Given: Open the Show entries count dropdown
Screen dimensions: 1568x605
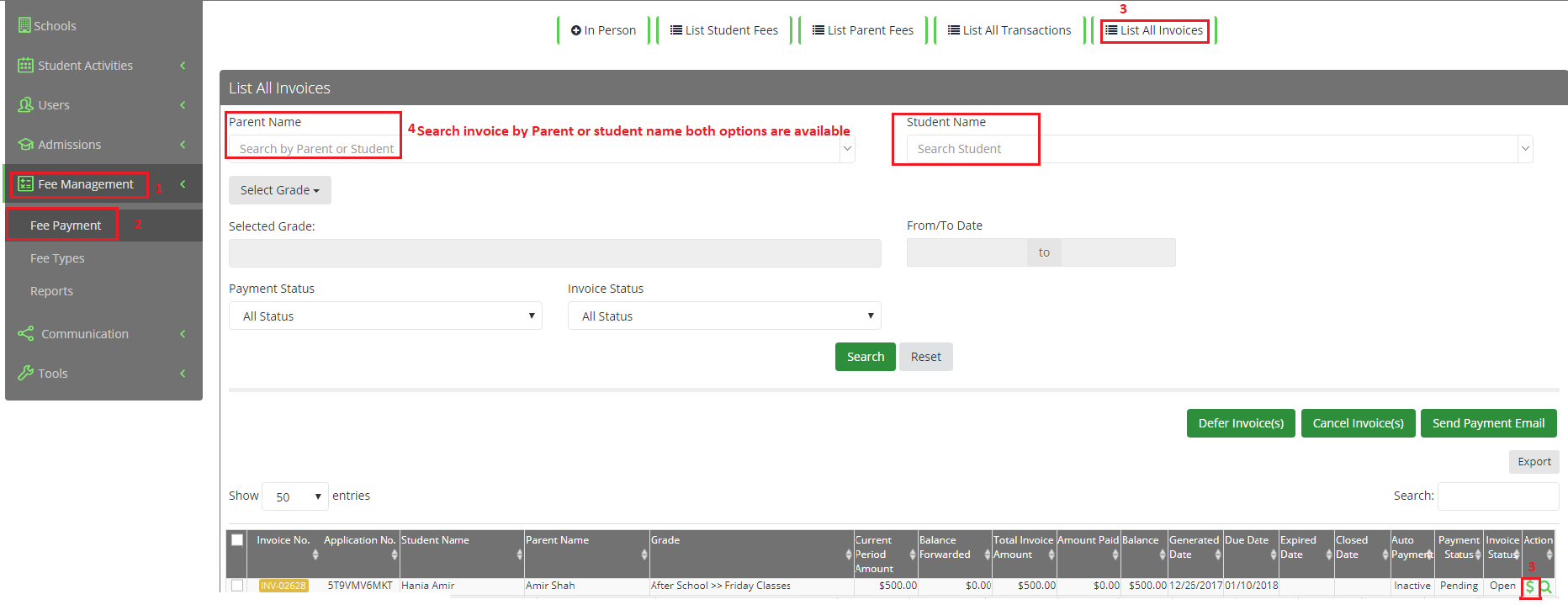Looking at the screenshot, I should click(x=295, y=496).
